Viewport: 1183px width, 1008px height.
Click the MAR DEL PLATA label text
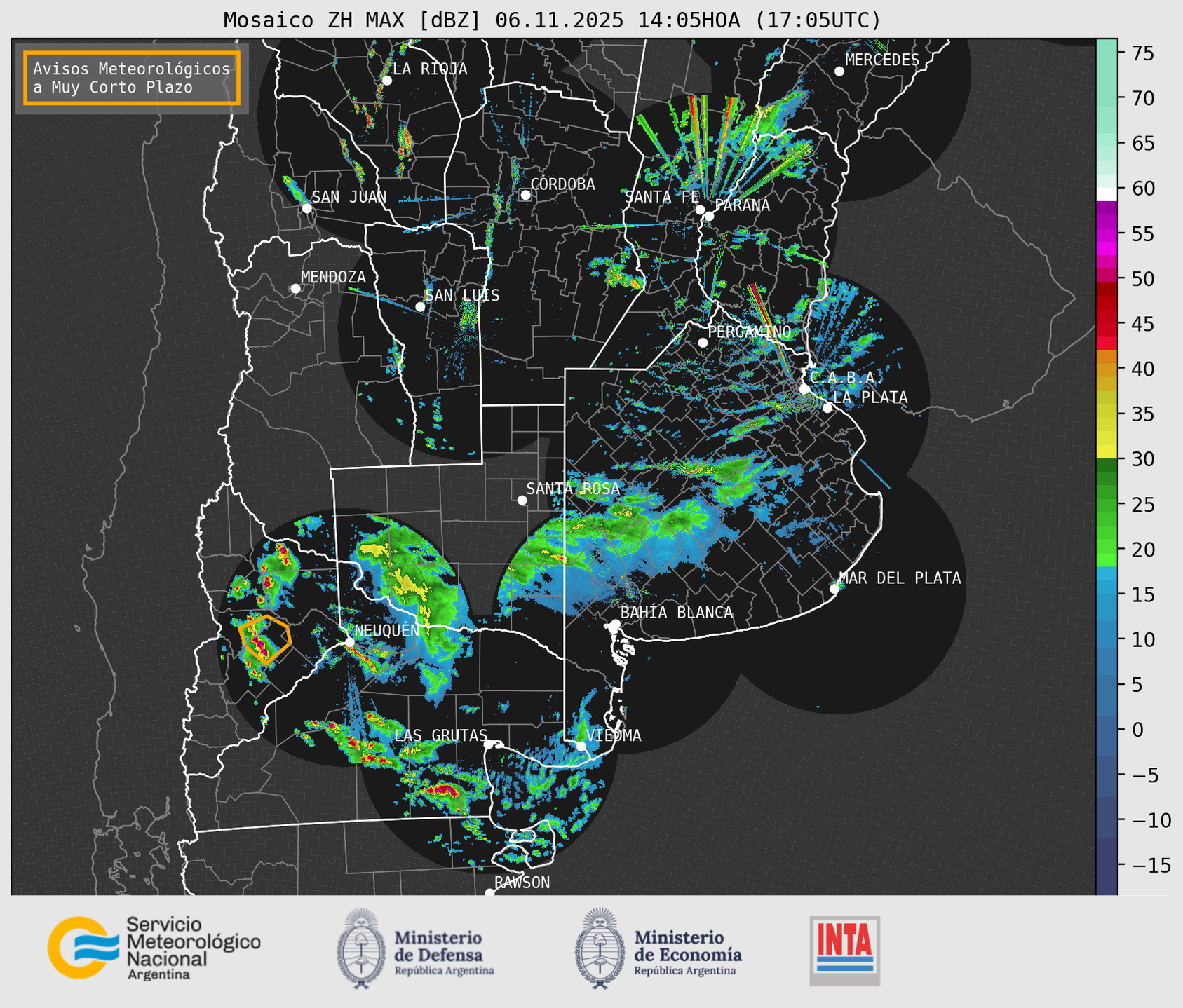coord(900,578)
